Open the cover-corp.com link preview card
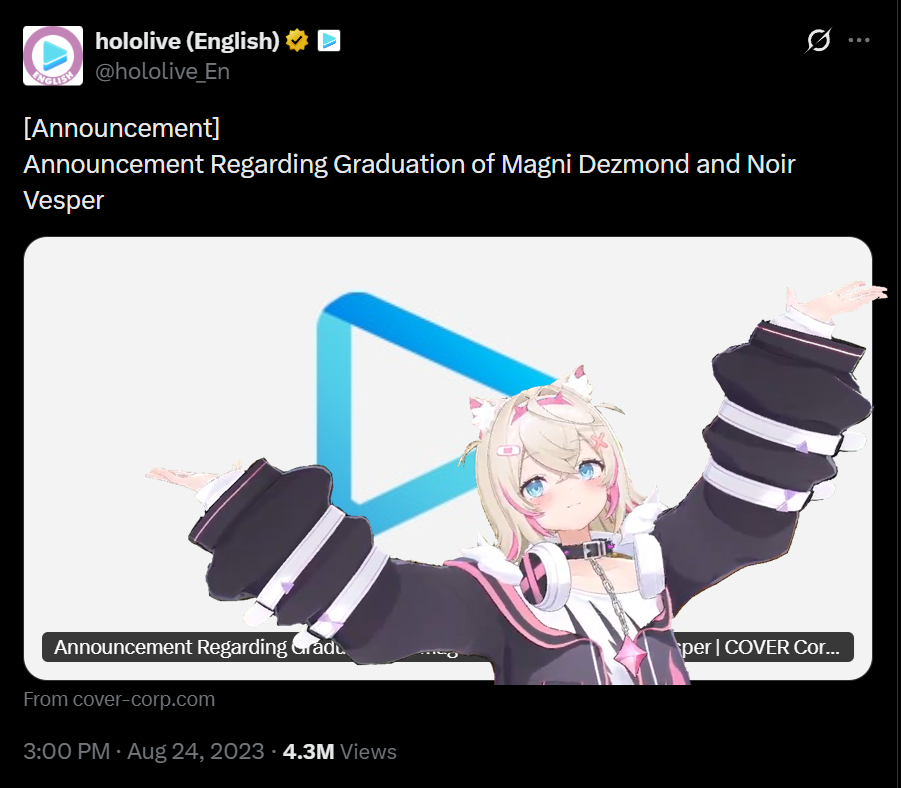 448,458
